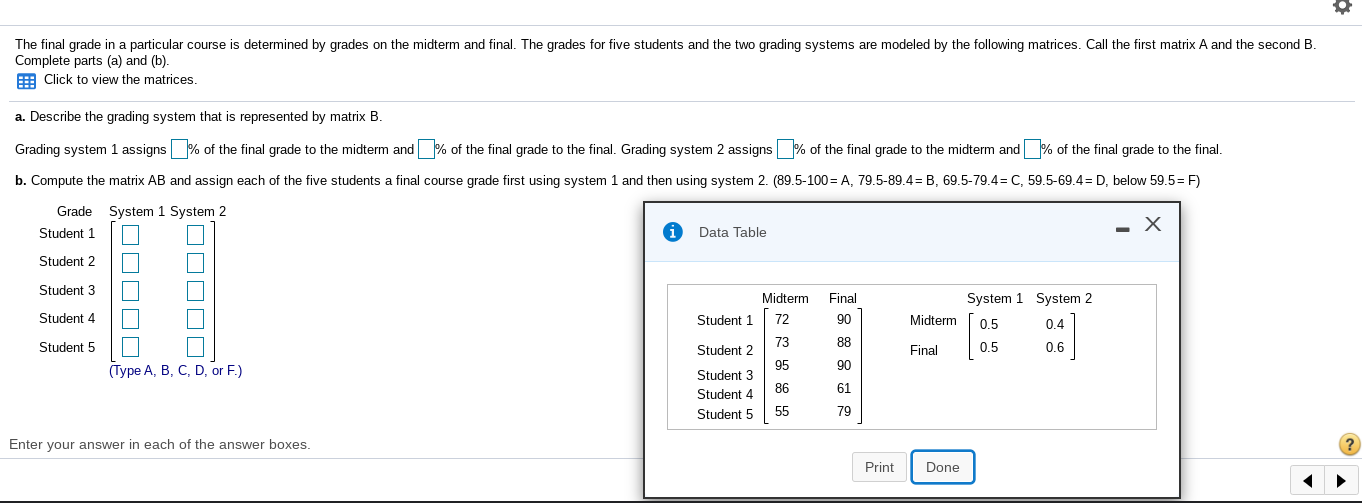Select Student 5 System 1 grade box

coord(130,348)
